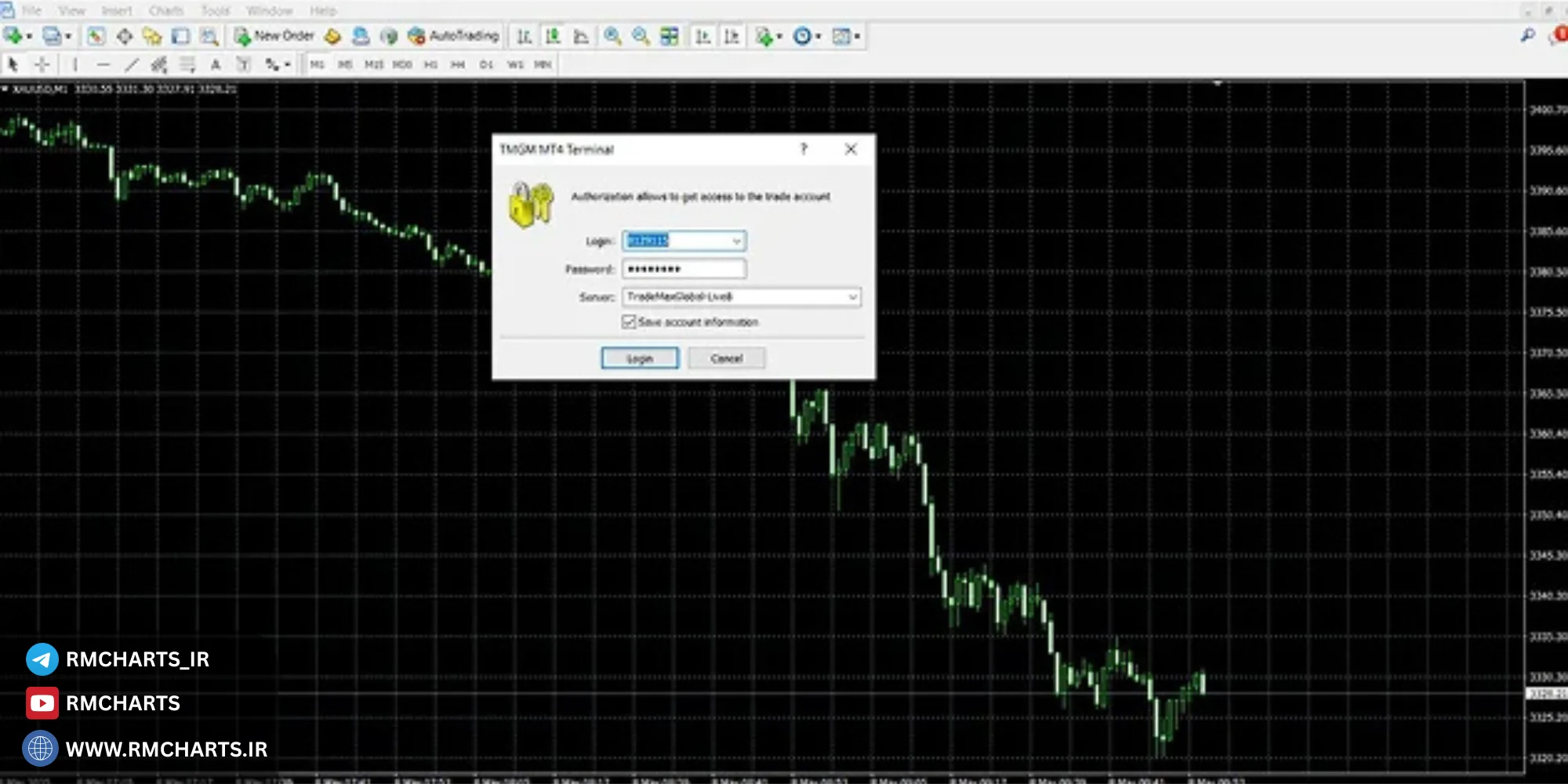
Task: Select the trendline drawing tool
Action: pyautogui.click(x=132, y=64)
